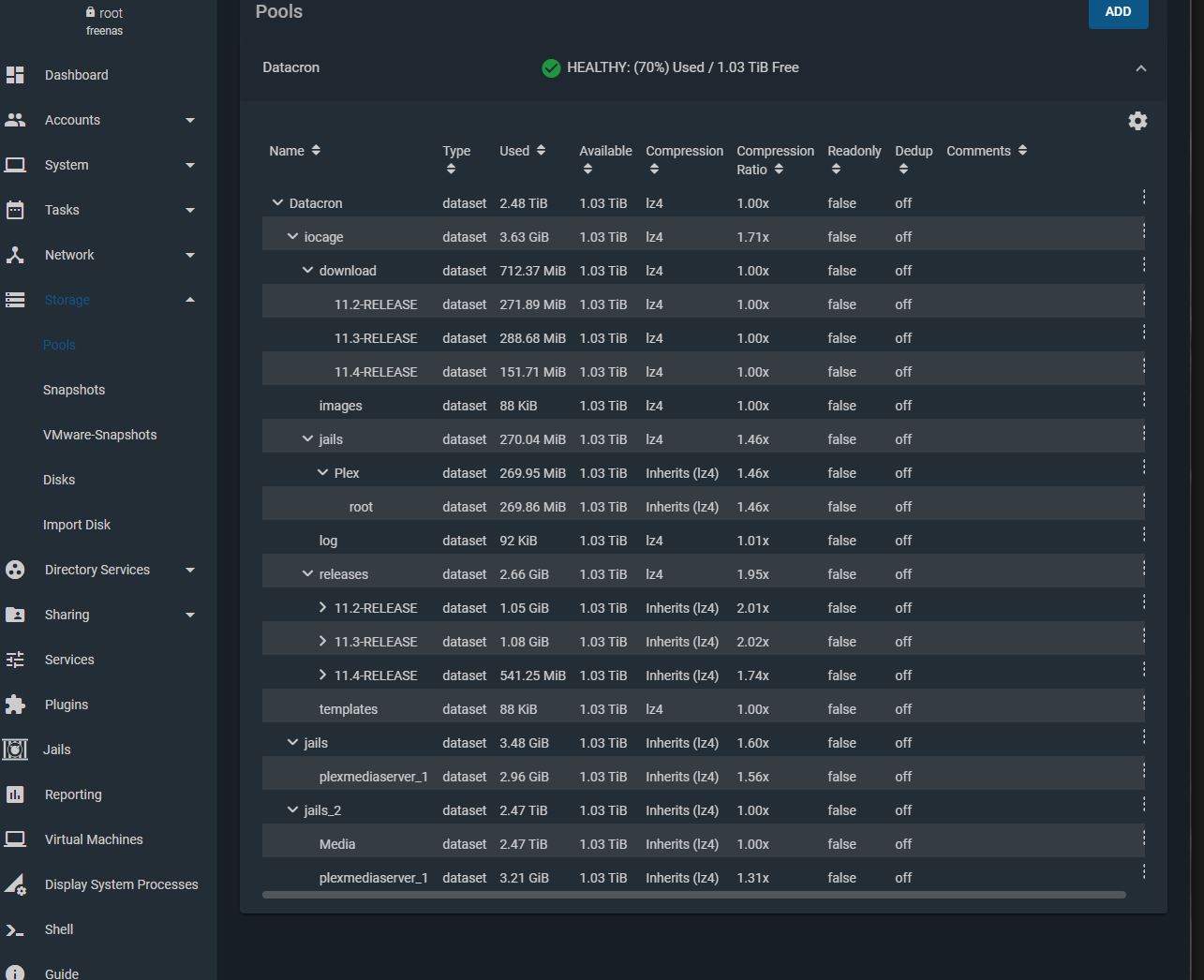Open VMware-Snapshots submenu item

coord(100,435)
